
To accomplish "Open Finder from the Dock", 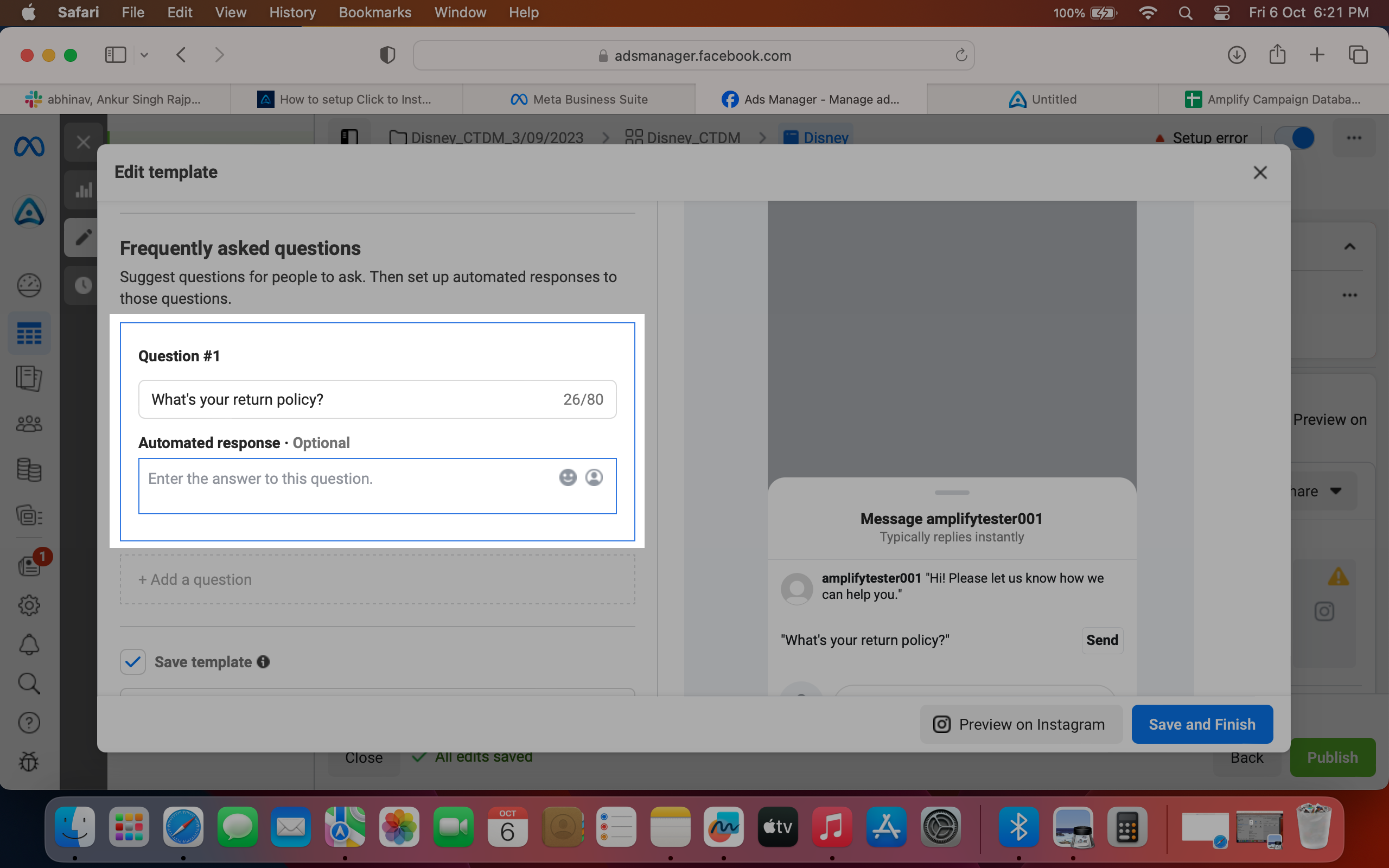I will click(75, 827).
